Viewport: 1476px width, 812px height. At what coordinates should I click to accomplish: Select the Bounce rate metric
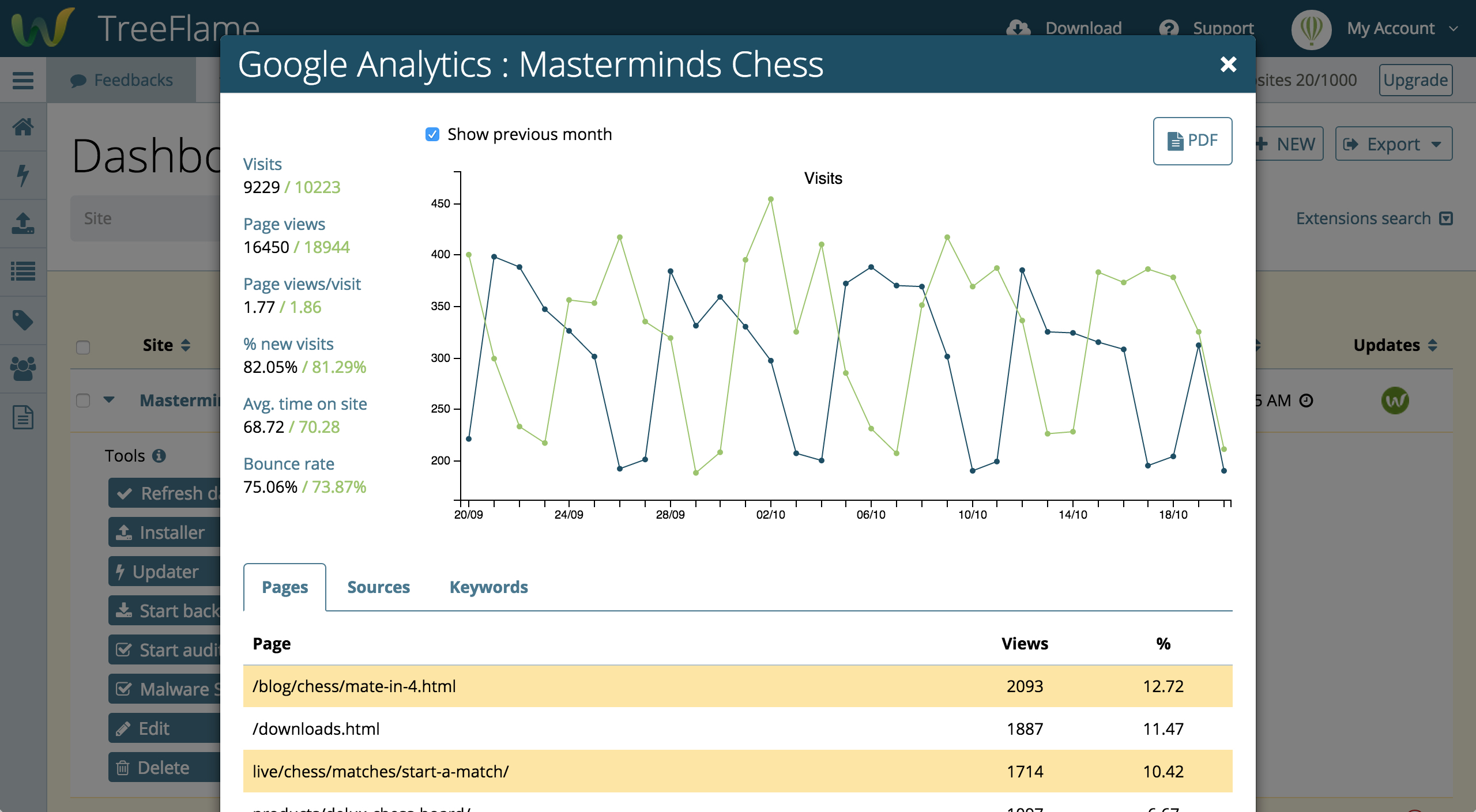tap(289, 464)
